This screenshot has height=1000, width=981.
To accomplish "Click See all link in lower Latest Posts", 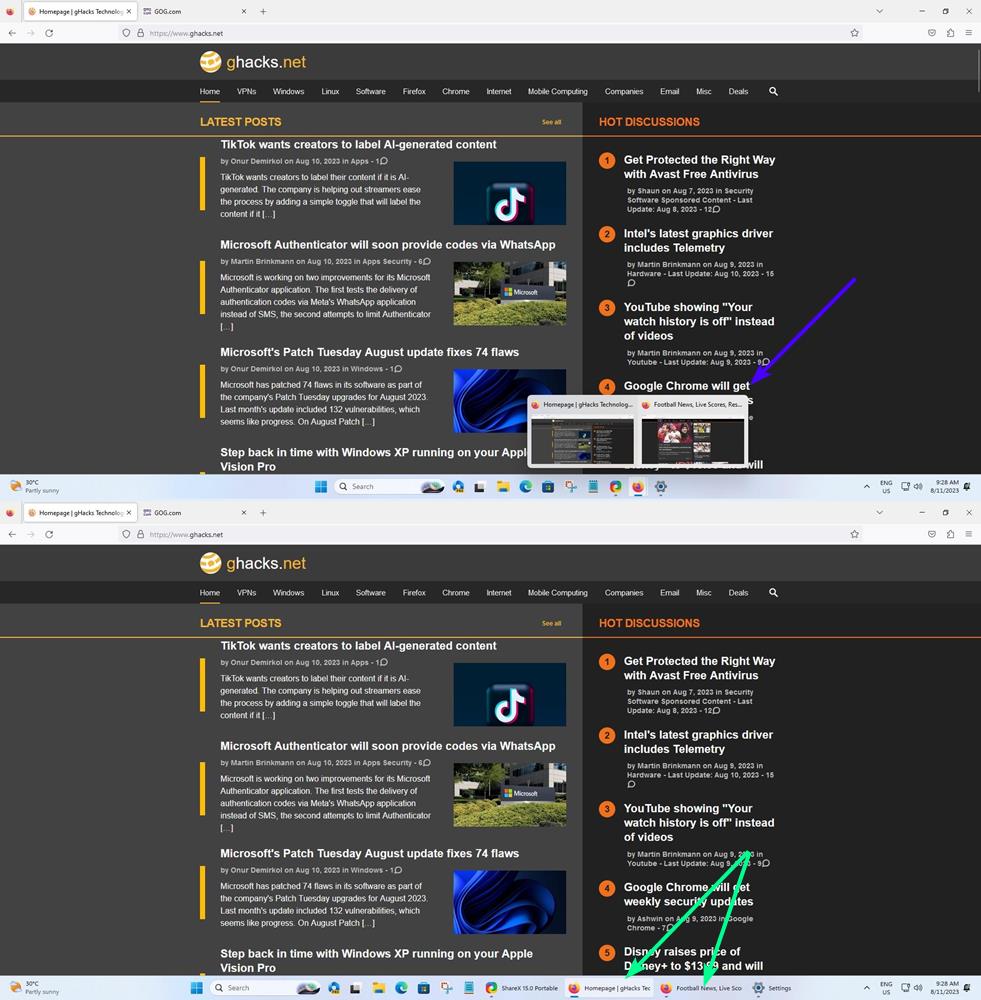I will click(x=552, y=623).
